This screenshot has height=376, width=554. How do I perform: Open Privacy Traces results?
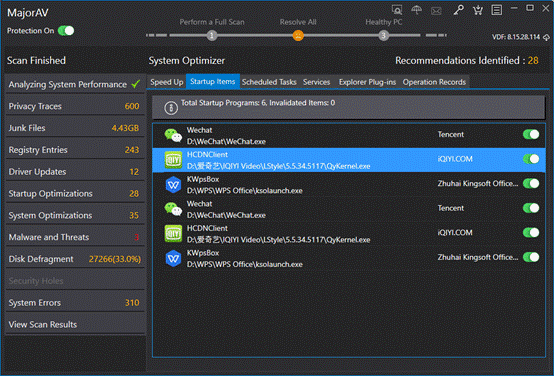pos(75,106)
